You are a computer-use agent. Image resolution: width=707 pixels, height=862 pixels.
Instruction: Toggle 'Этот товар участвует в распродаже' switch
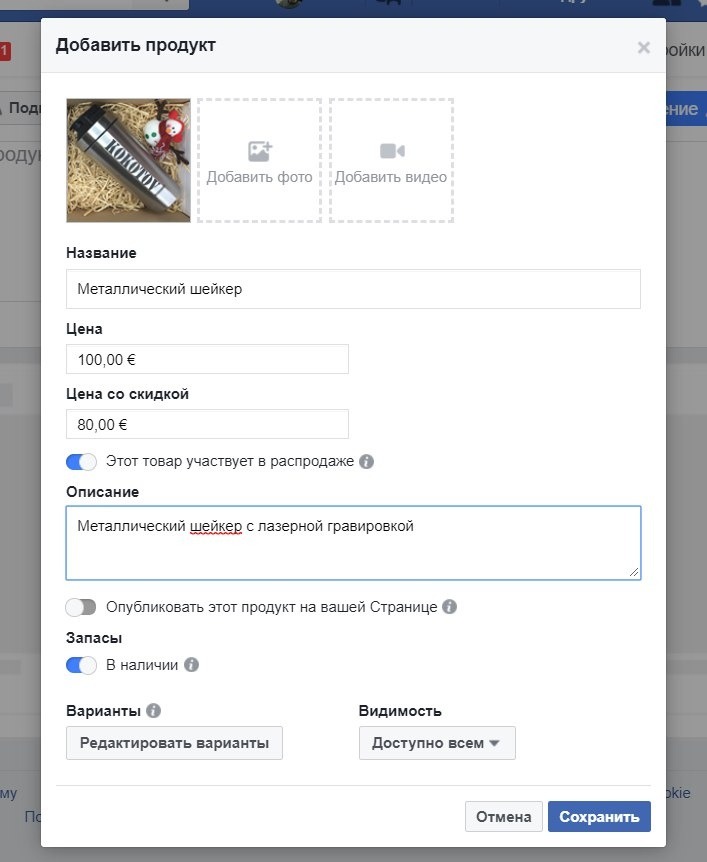81,461
